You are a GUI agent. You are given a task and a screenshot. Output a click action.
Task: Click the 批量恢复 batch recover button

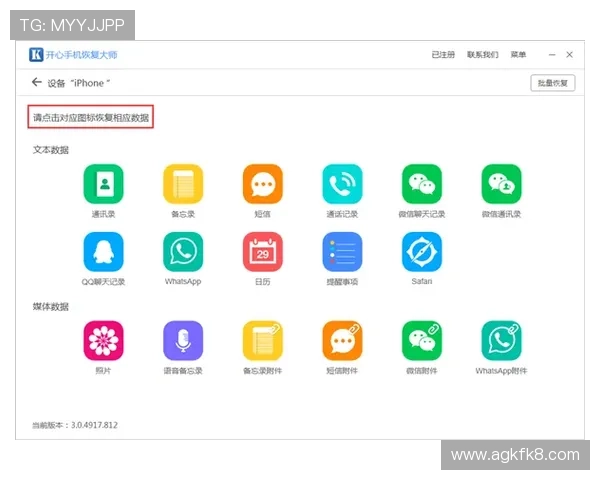[x=553, y=83]
